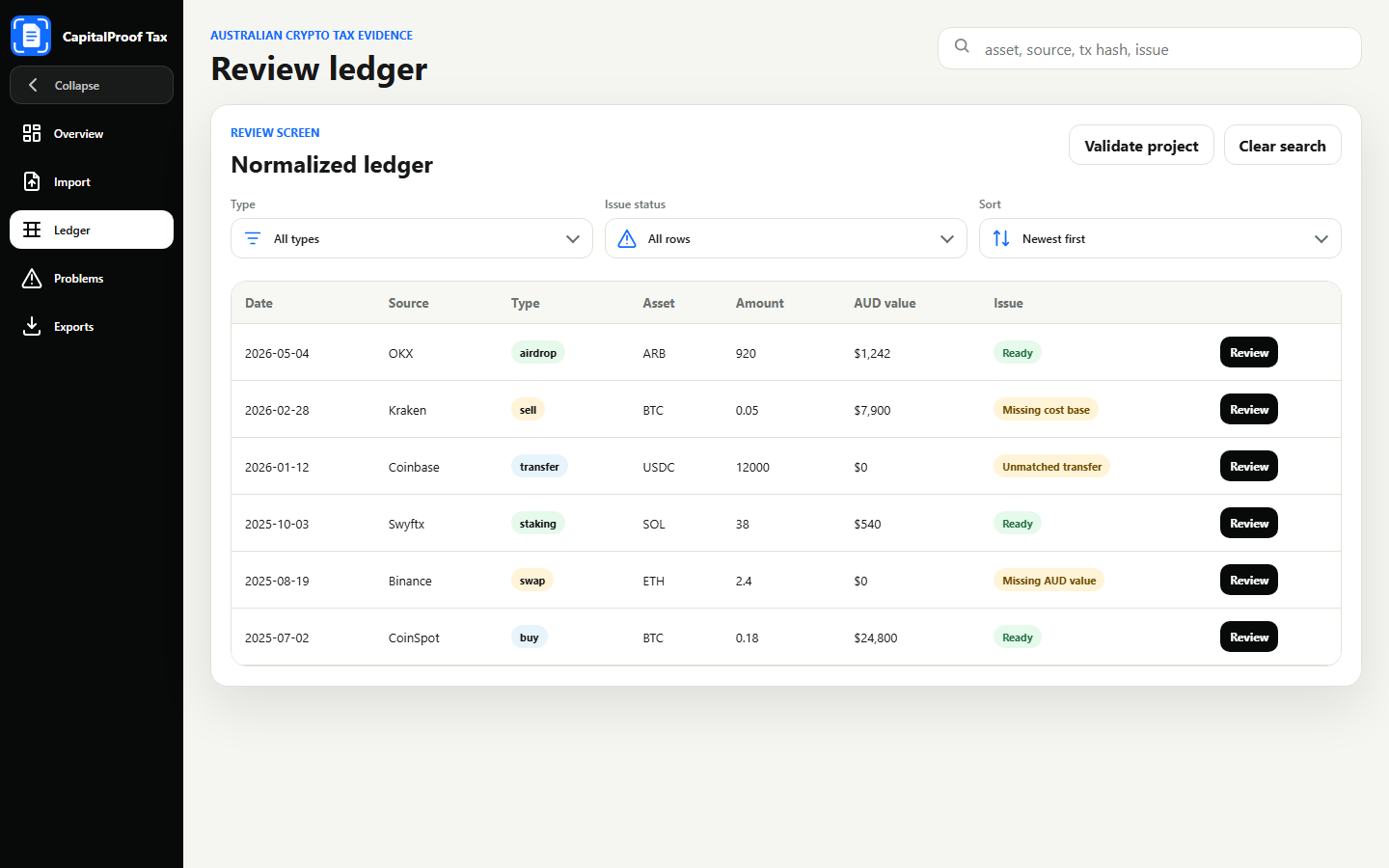Click the date 2026-05-04
Image resolution: width=1389 pixels, height=868 pixels.
(x=277, y=353)
